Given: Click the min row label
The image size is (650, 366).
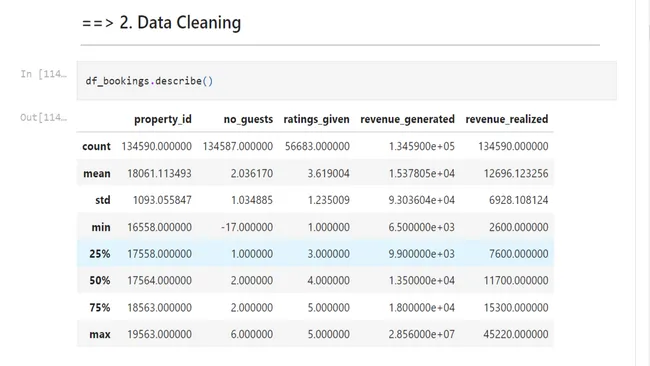Looking at the screenshot, I should pyautogui.click(x=101, y=227).
